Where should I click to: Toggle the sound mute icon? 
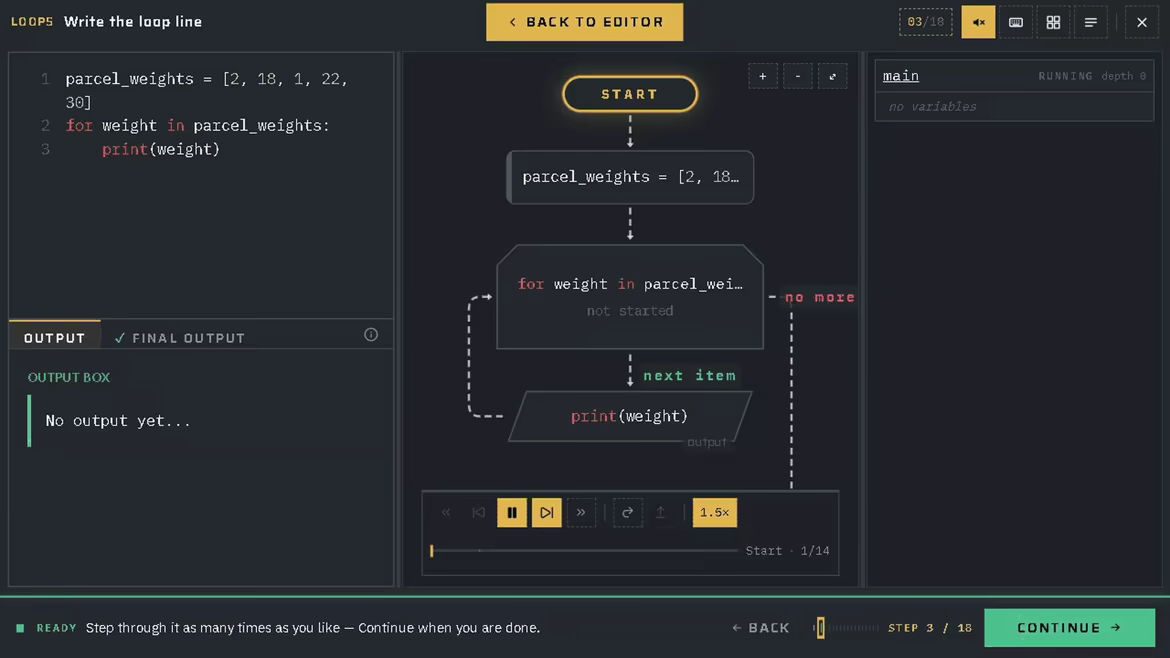pos(977,22)
